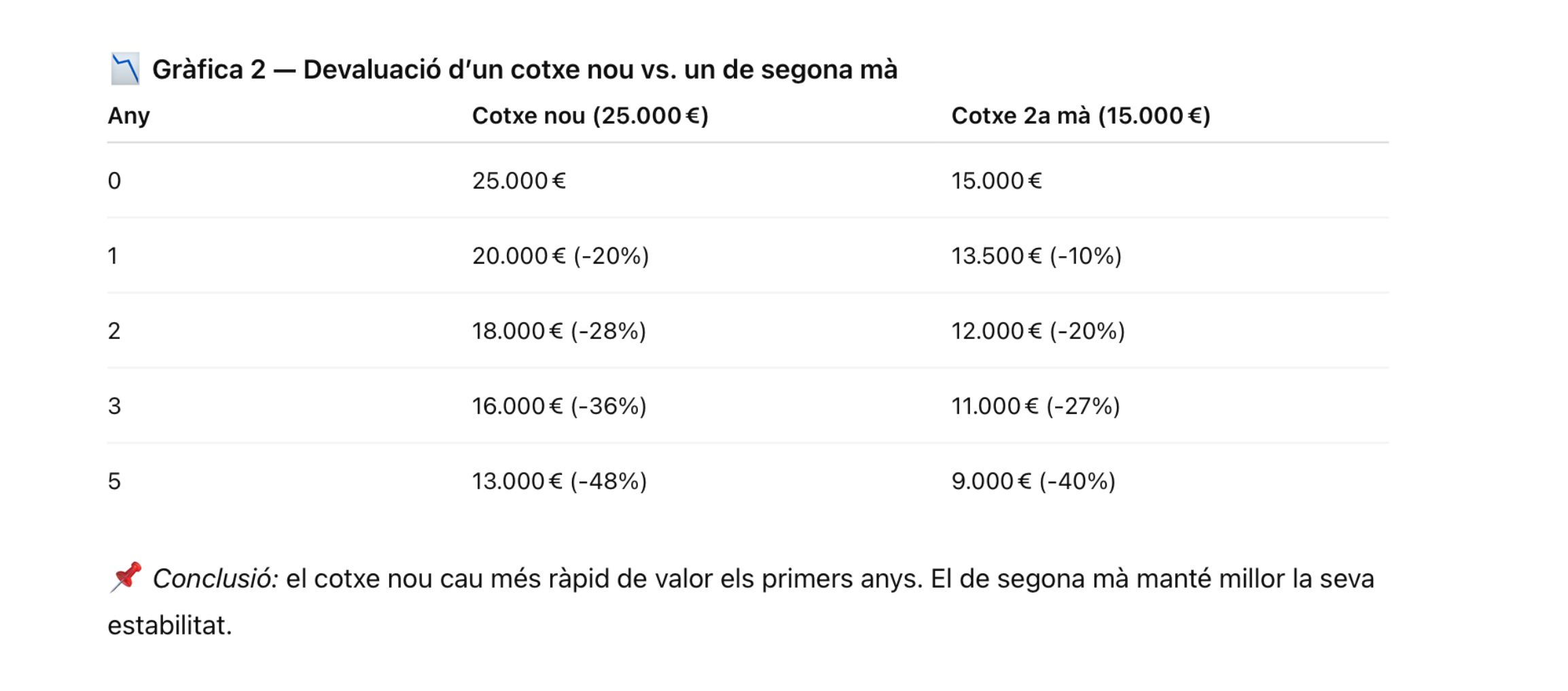Click the red pushpin emoji icon
This screenshot has height=691, width=1568.
tap(126, 578)
